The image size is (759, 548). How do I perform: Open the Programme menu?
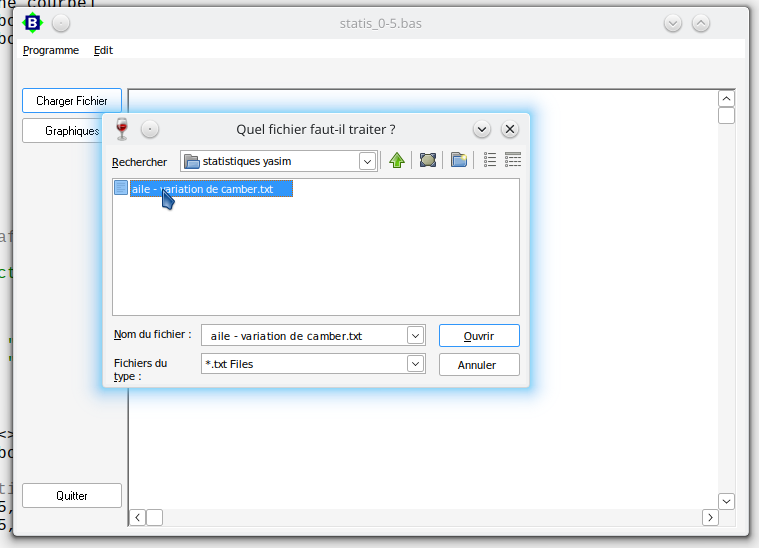[x=51, y=50]
